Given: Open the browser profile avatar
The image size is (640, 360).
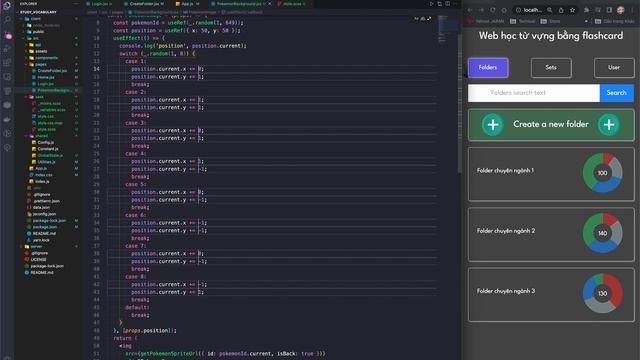Looking at the screenshot, I should click(620, 10).
